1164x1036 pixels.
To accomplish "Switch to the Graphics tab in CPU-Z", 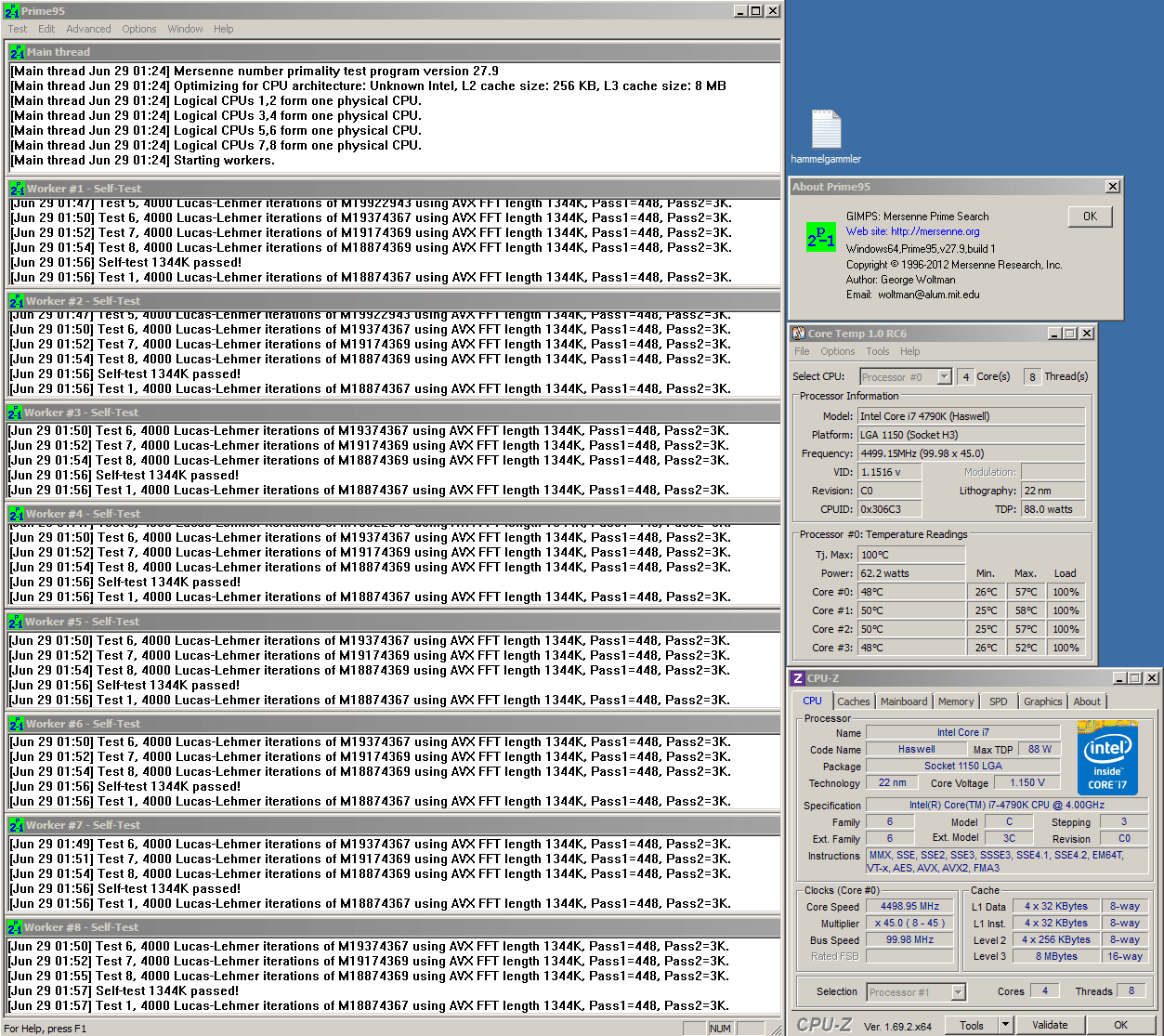I will click(x=1042, y=702).
